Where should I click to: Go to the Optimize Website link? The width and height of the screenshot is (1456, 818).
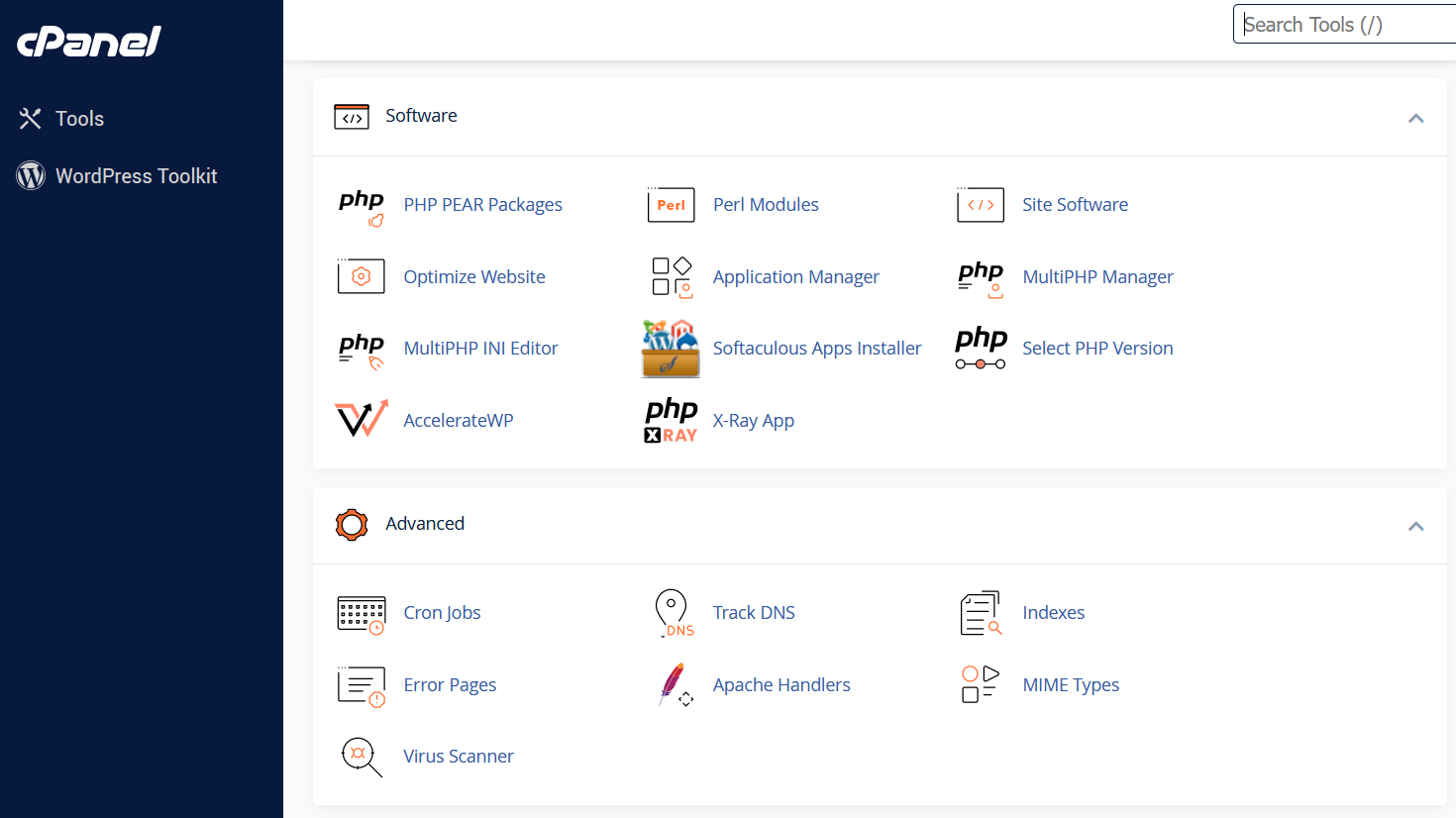(x=473, y=277)
